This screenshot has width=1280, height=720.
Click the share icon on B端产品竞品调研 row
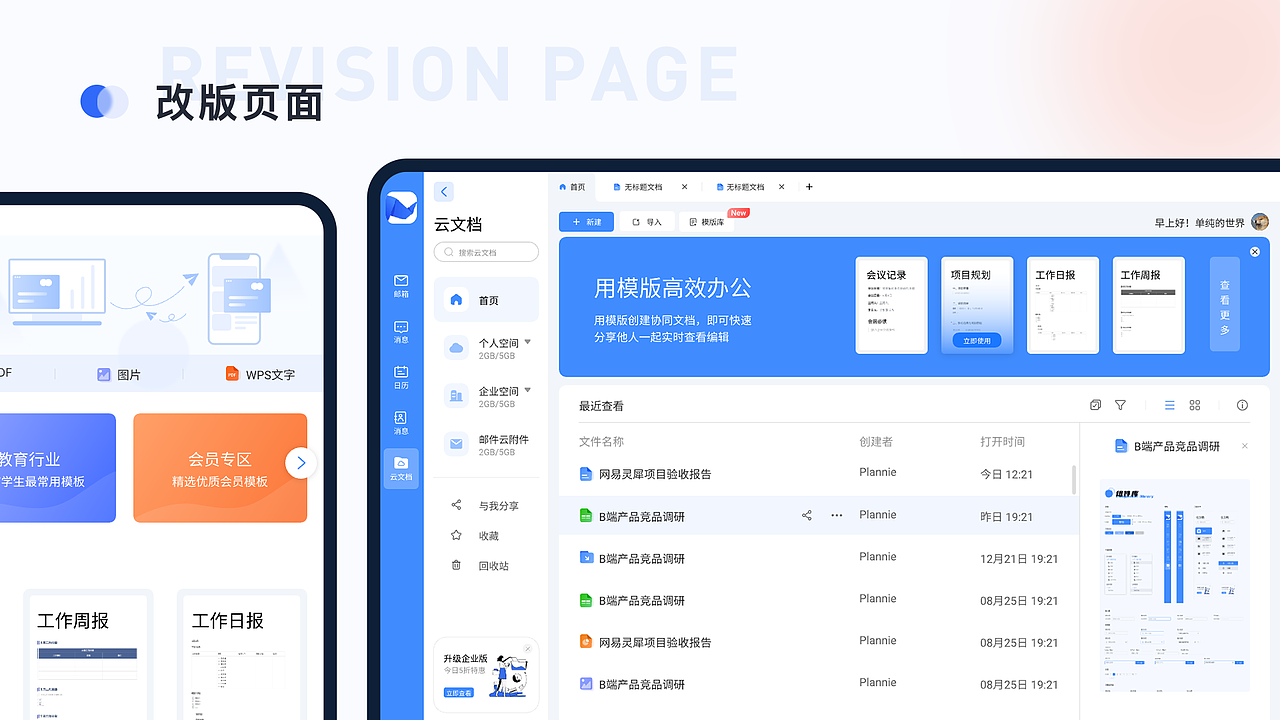pos(806,515)
